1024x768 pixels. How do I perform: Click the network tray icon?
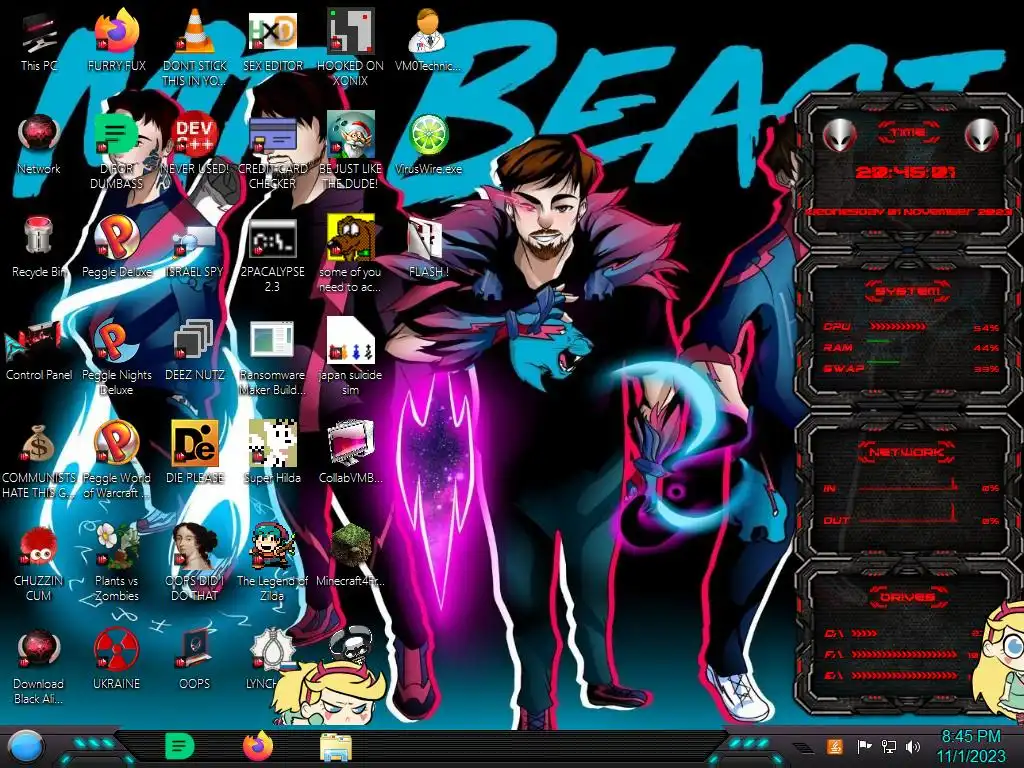click(889, 746)
